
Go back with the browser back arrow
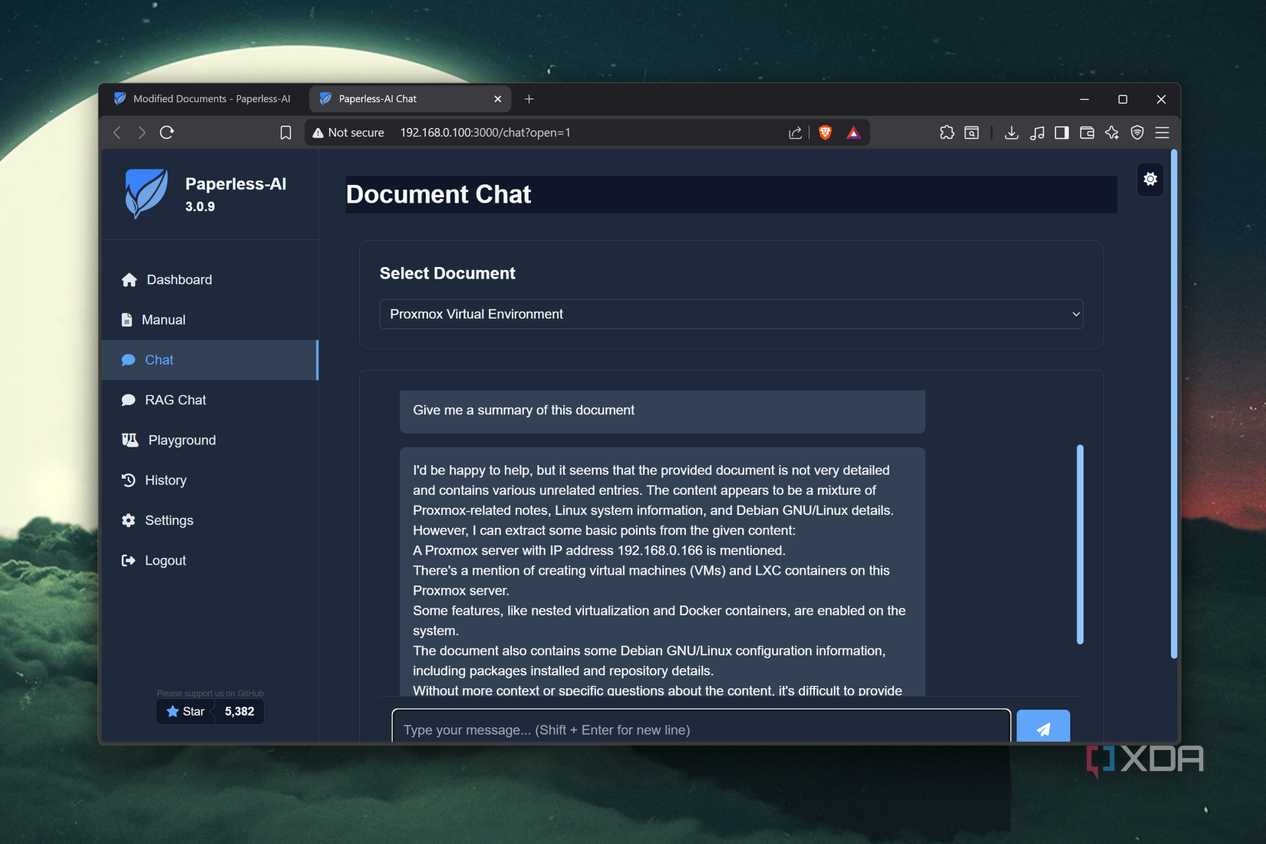click(x=117, y=132)
